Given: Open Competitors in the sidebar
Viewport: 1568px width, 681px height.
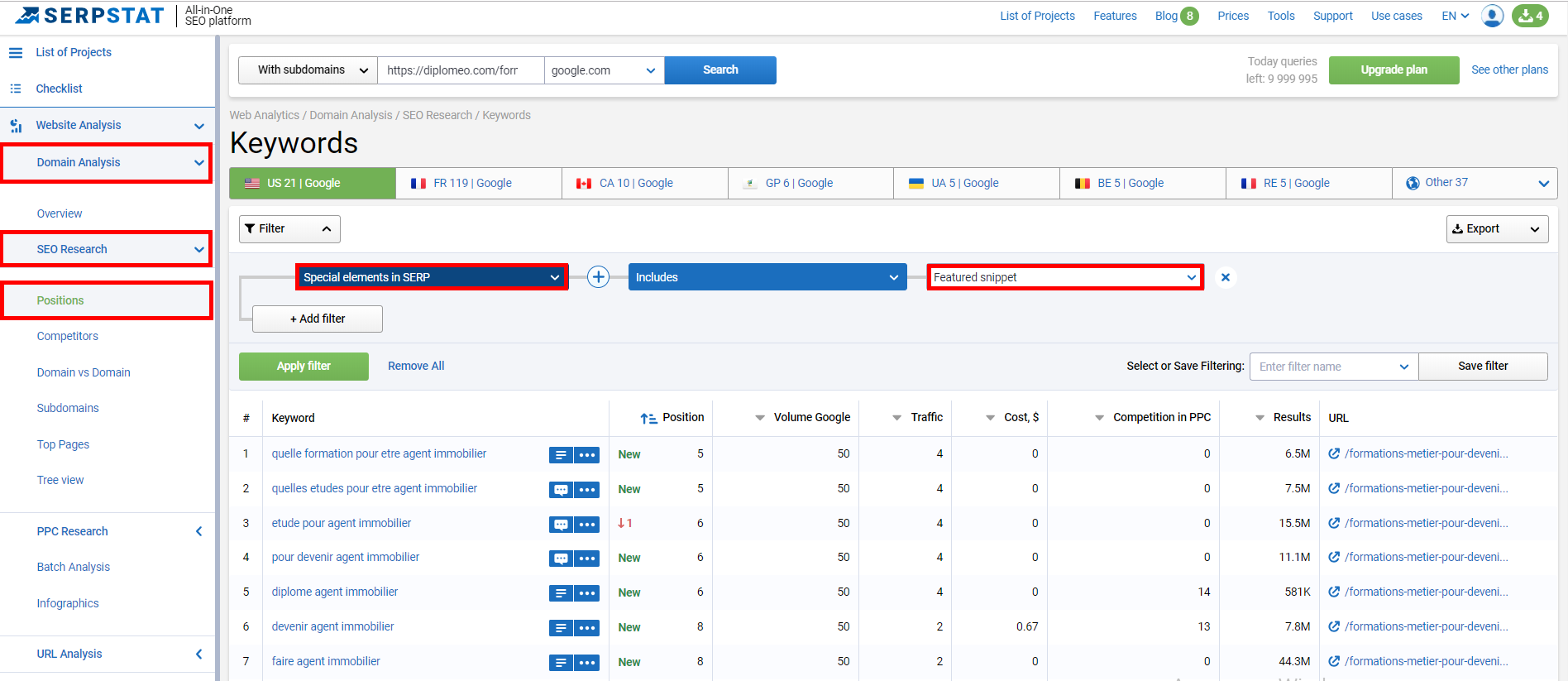Looking at the screenshot, I should pos(68,336).
